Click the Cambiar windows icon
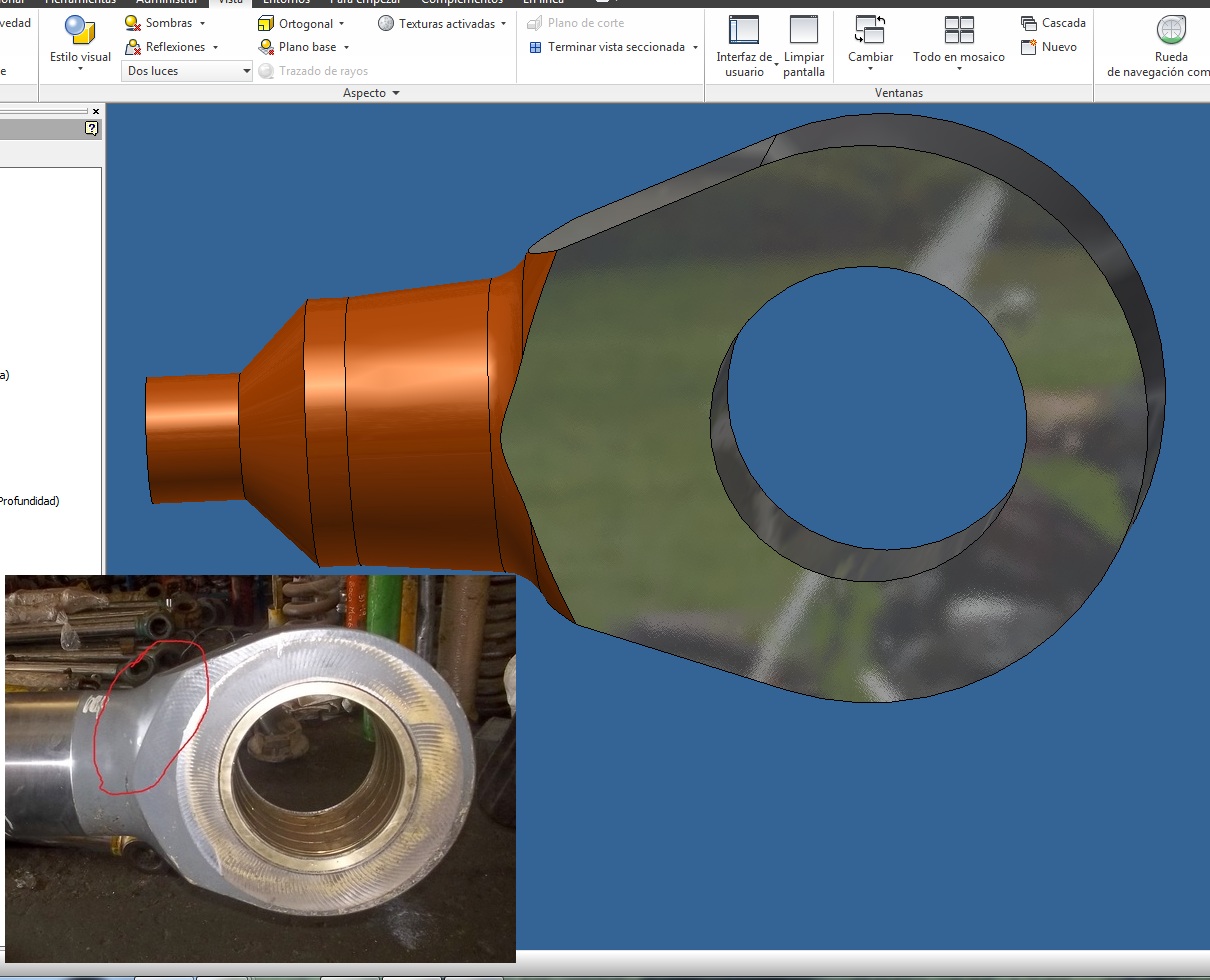Viewport: 1210px width, 980px height. (x=870, y=30)
